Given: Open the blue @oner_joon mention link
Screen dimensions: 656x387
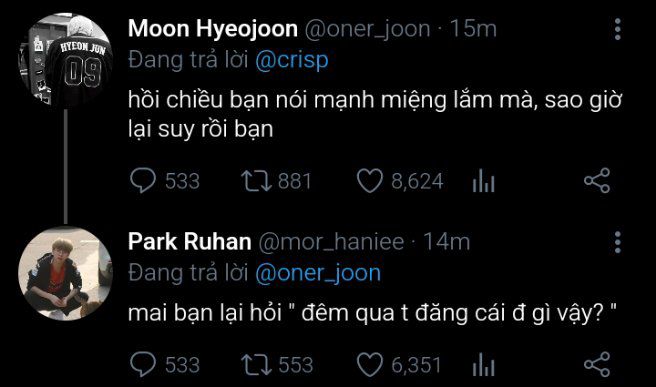Looking at the screenshot, I should click(x=318, y=273).
